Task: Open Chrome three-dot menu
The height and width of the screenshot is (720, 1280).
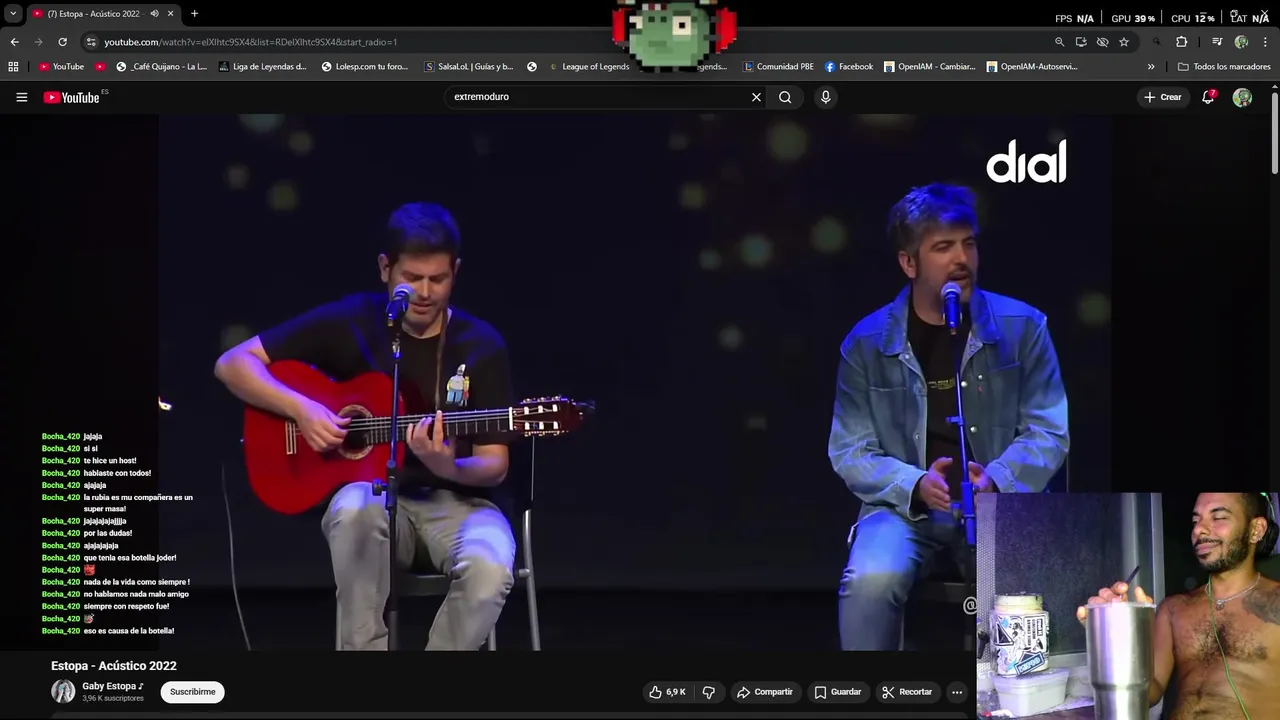Action: [x=1266, y=42]
